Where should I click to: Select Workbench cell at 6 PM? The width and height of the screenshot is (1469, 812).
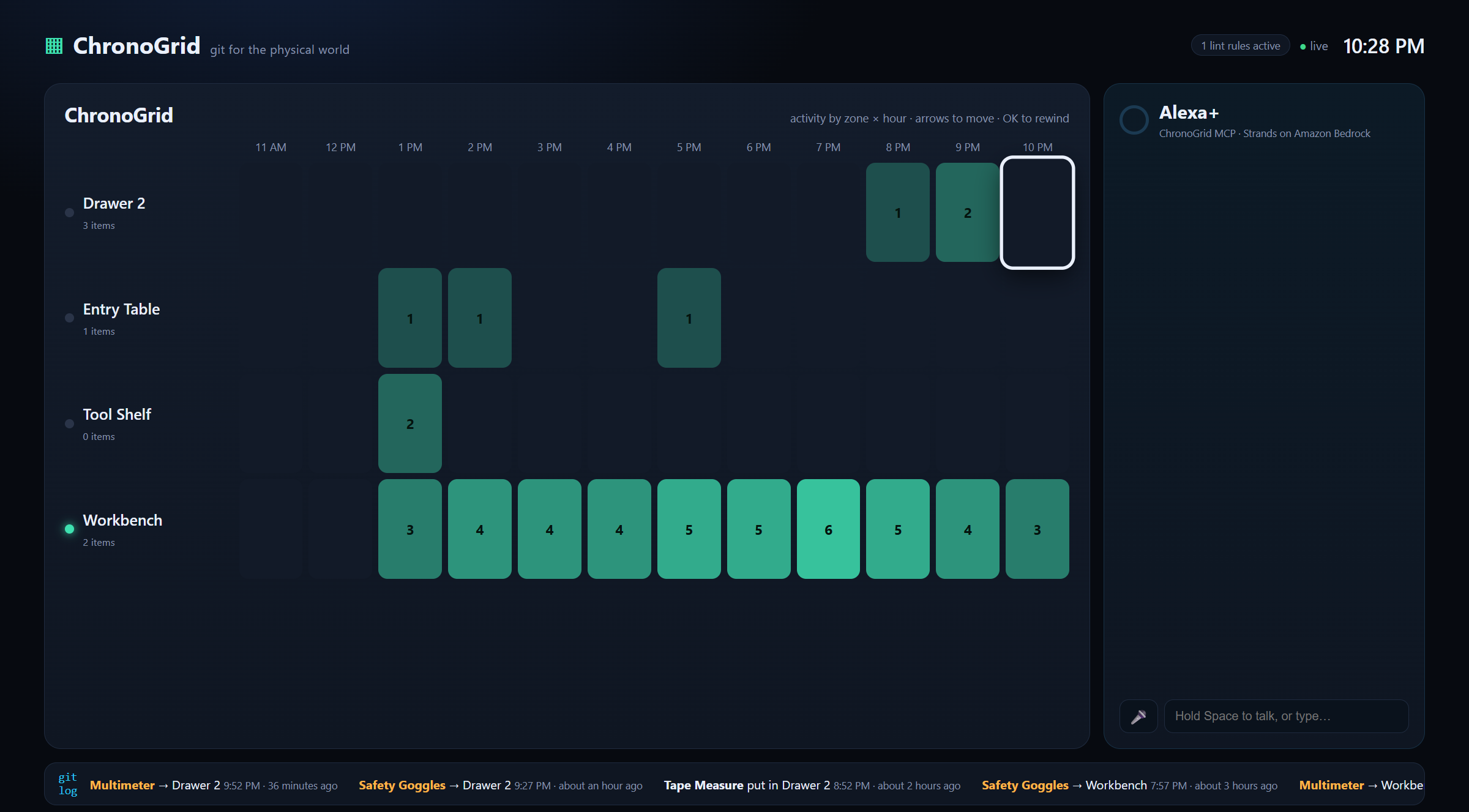click(x=759, y=529)
